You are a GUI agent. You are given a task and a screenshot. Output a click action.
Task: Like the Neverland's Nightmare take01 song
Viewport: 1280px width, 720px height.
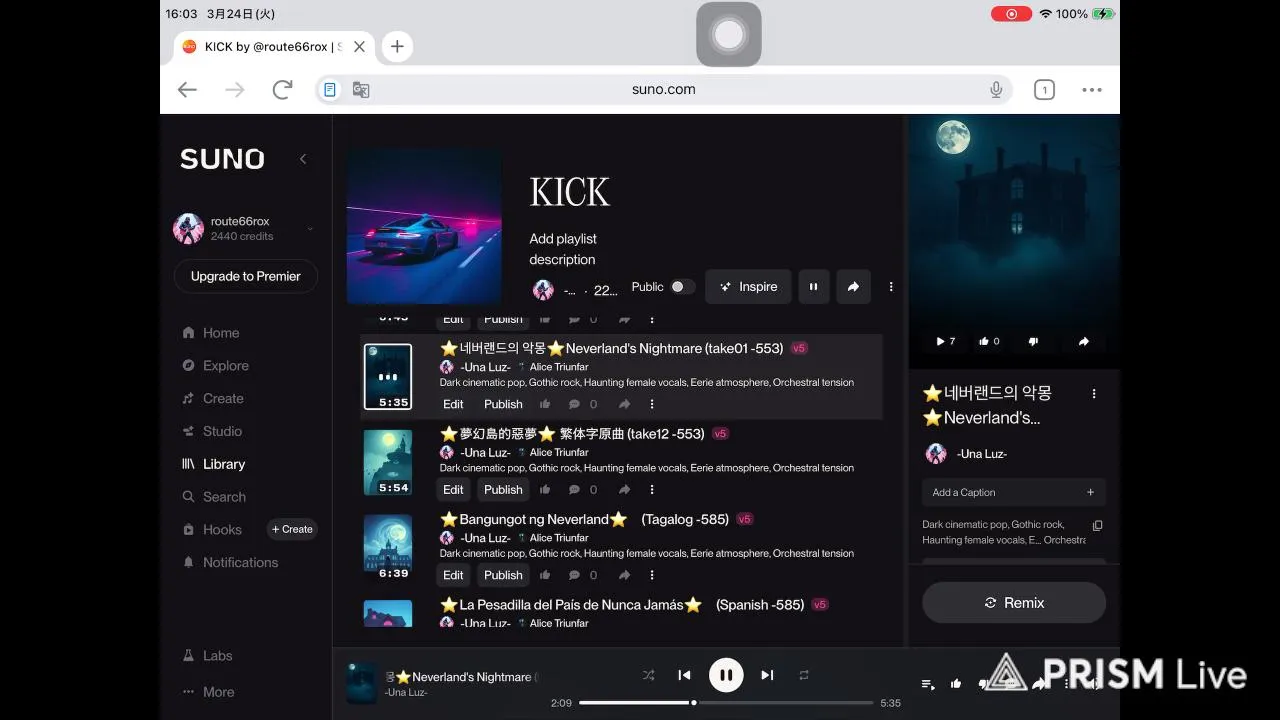tap(545, 404)
